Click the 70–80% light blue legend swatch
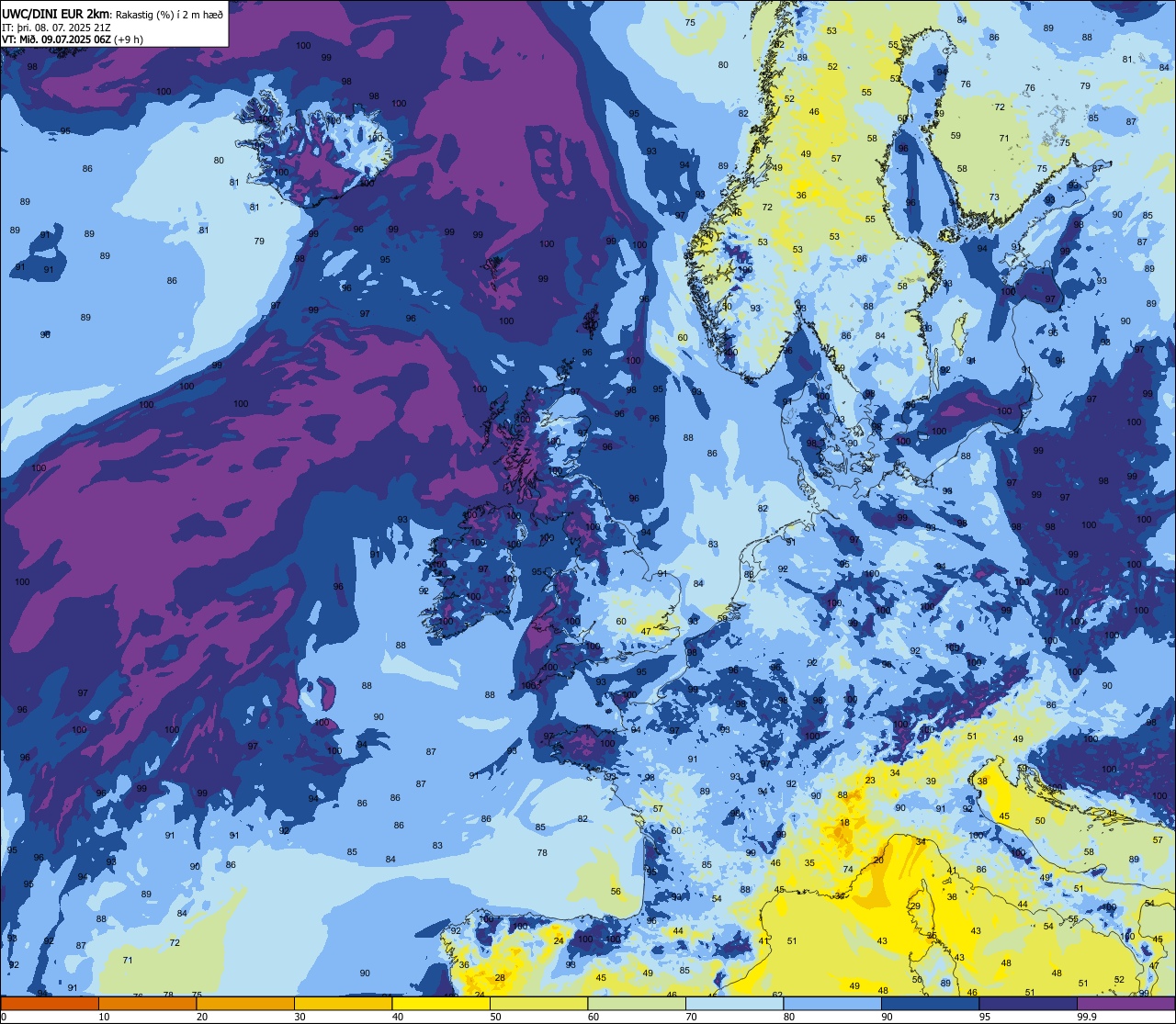Screen dimensions: 1176x1024 coord(734,1003)
